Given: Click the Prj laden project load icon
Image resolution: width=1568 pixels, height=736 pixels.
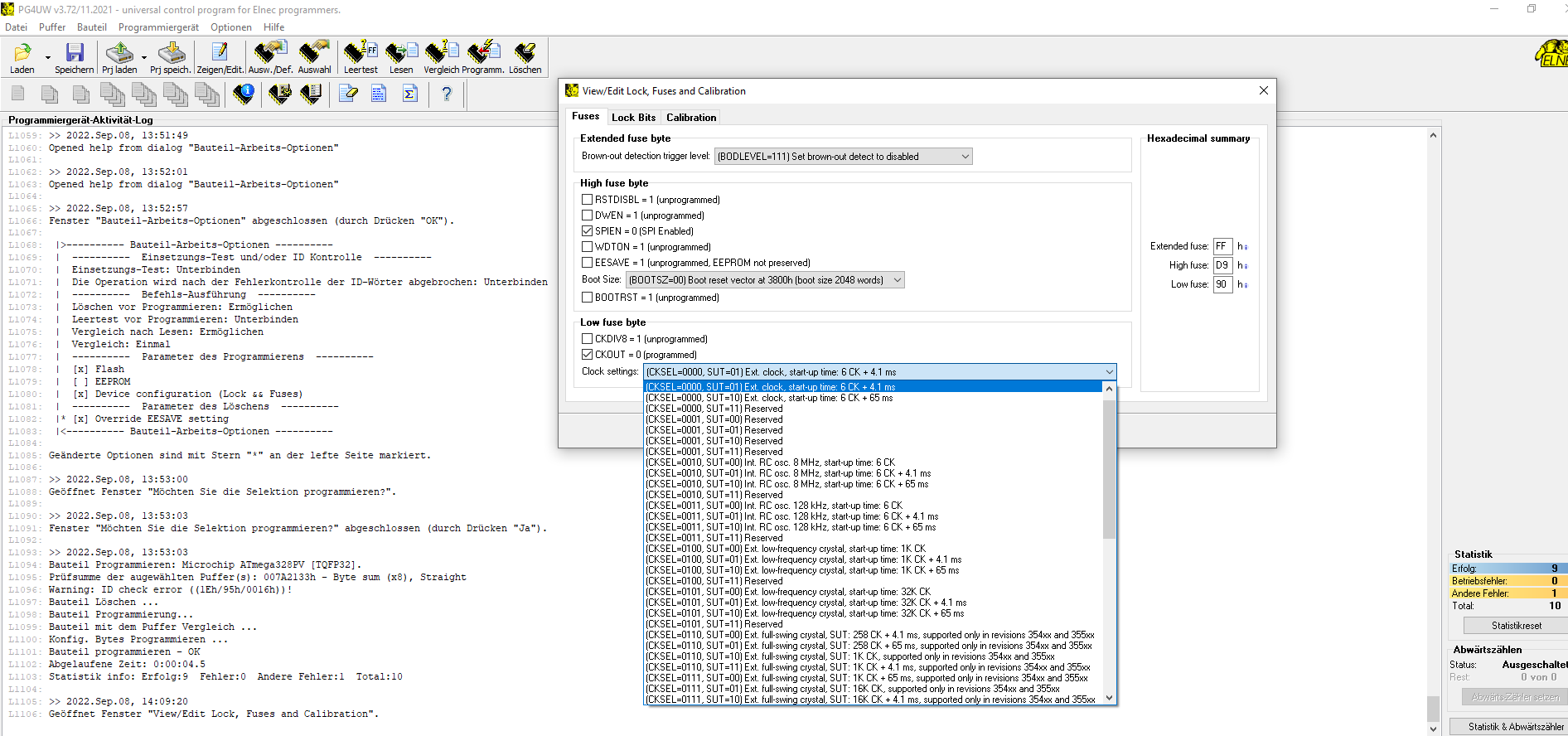Looking at the screenshot, I should [120, 53].
